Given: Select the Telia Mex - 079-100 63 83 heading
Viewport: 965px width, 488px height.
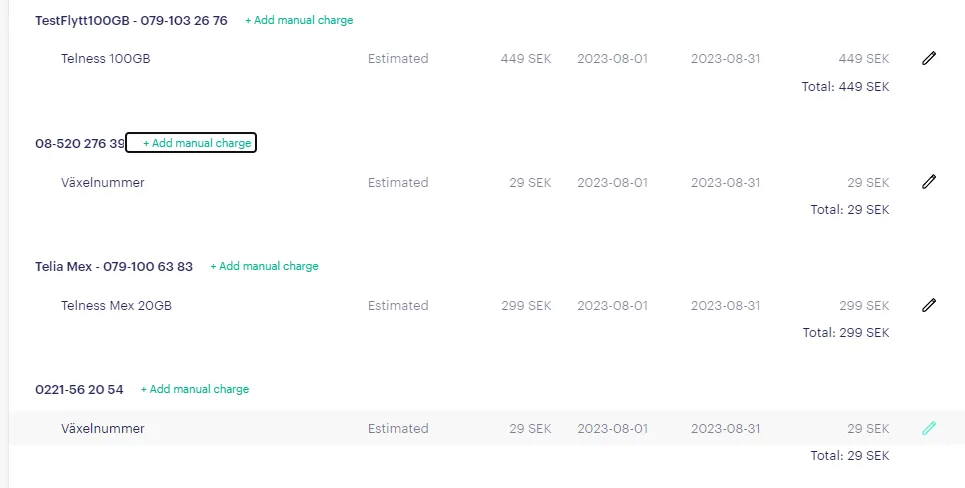Looking at the screenshot, I should click(114, 266).
